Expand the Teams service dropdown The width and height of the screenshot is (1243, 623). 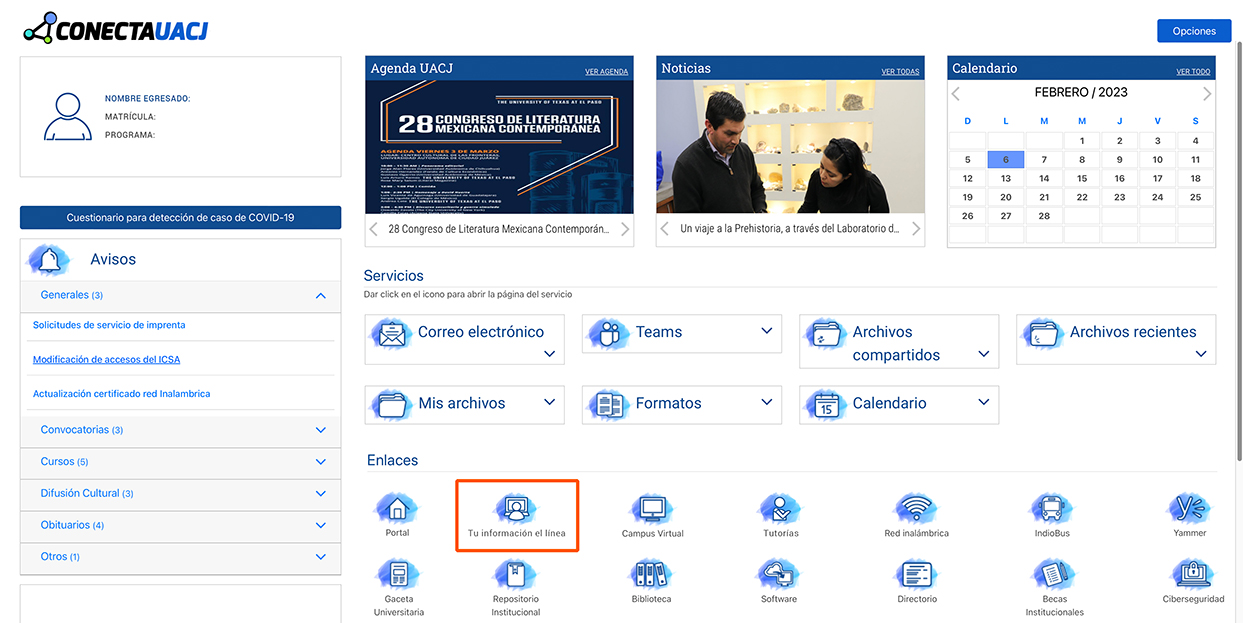767,331
